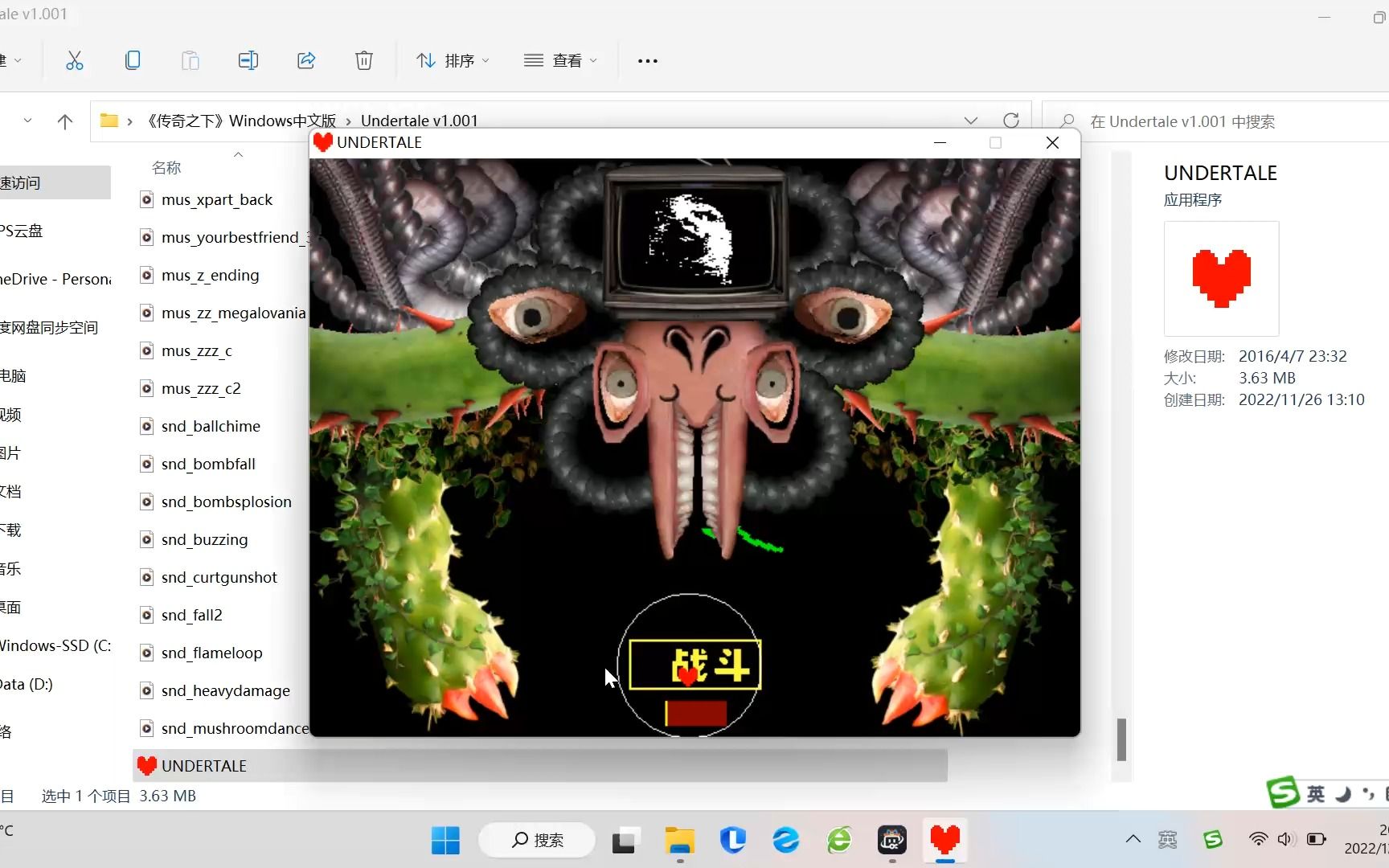Open Windows-SSD (C:) drive in sidebar

(x=55, y=645)
